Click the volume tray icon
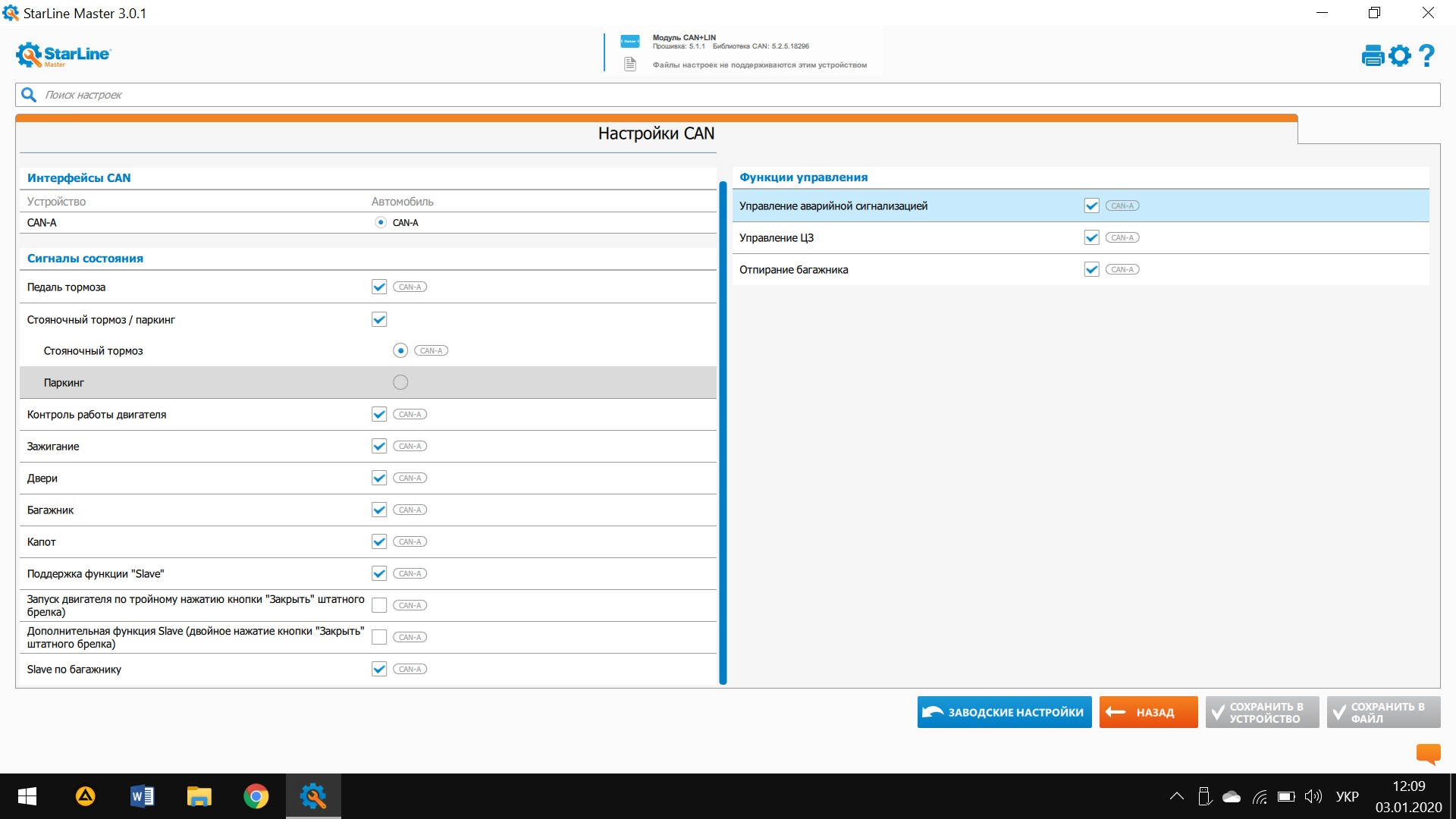The width and height of the screenshot is (1456, 819). [1313, 796]
